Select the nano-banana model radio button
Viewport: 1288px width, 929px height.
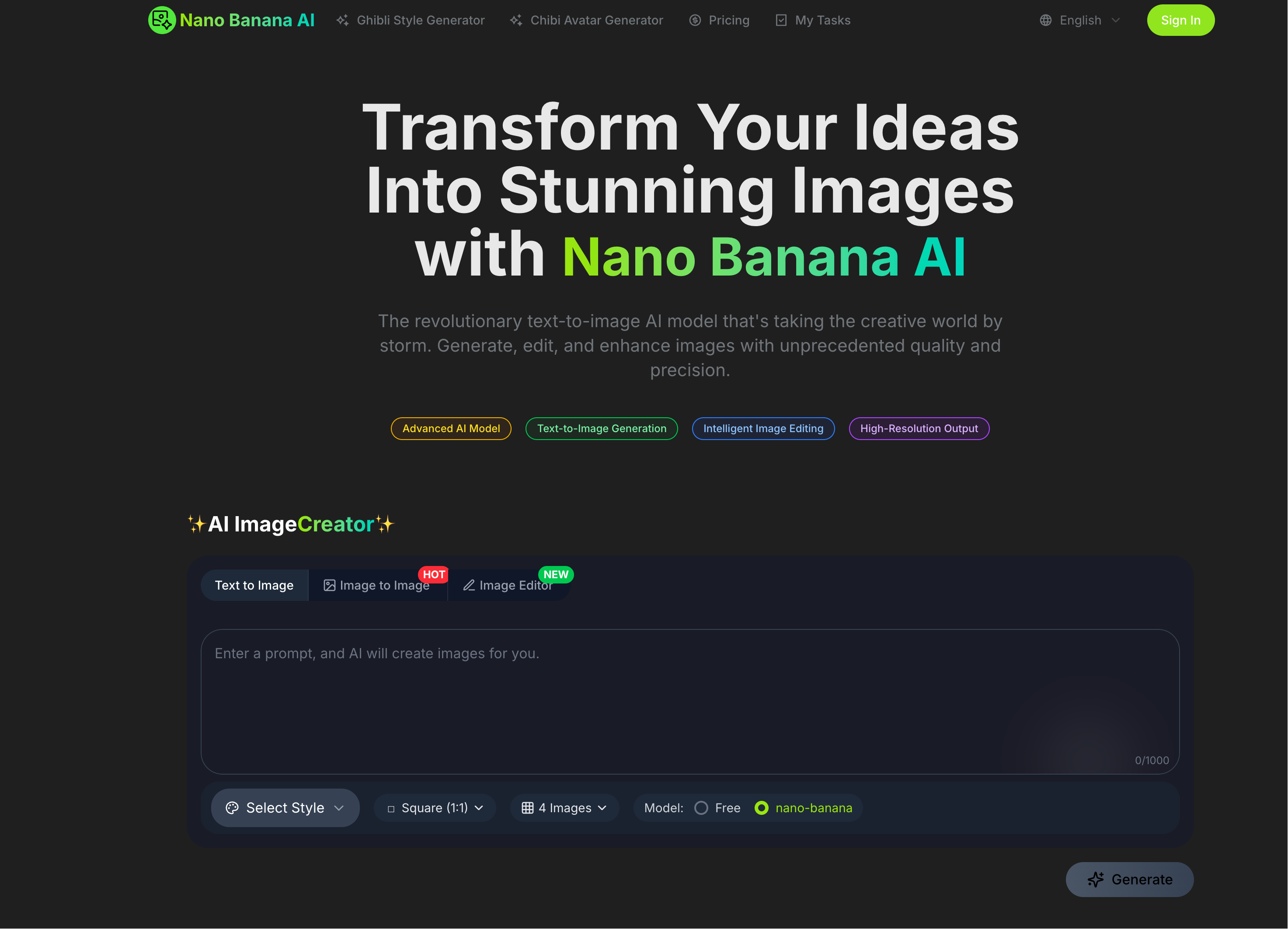762,808
